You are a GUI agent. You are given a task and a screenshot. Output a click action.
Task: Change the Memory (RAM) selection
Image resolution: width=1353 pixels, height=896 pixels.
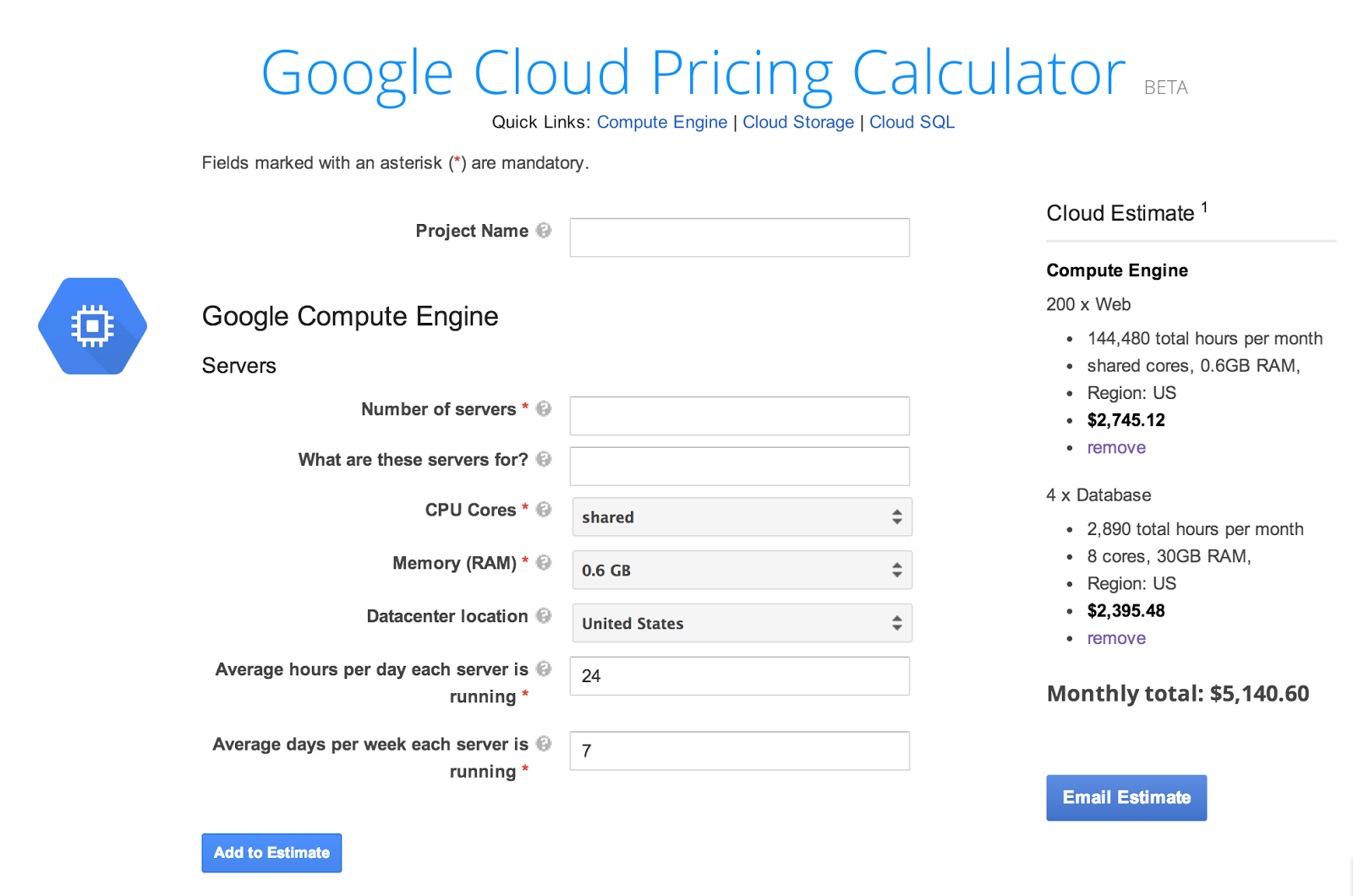click(741, 570)
